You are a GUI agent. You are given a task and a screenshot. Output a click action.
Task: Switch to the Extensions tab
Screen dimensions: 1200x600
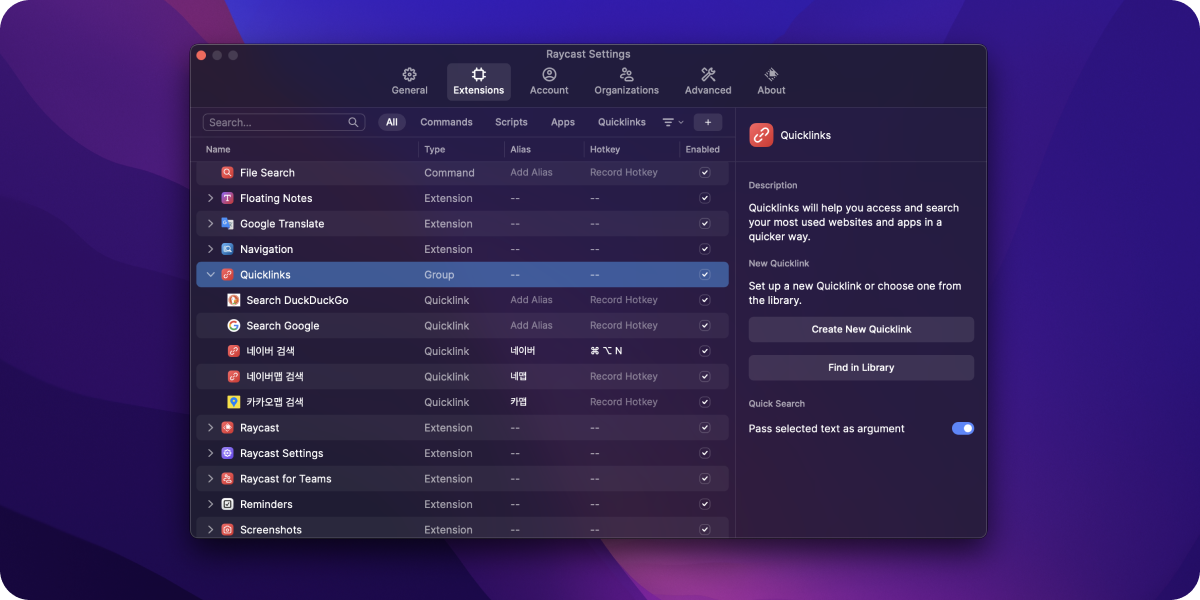478,82
